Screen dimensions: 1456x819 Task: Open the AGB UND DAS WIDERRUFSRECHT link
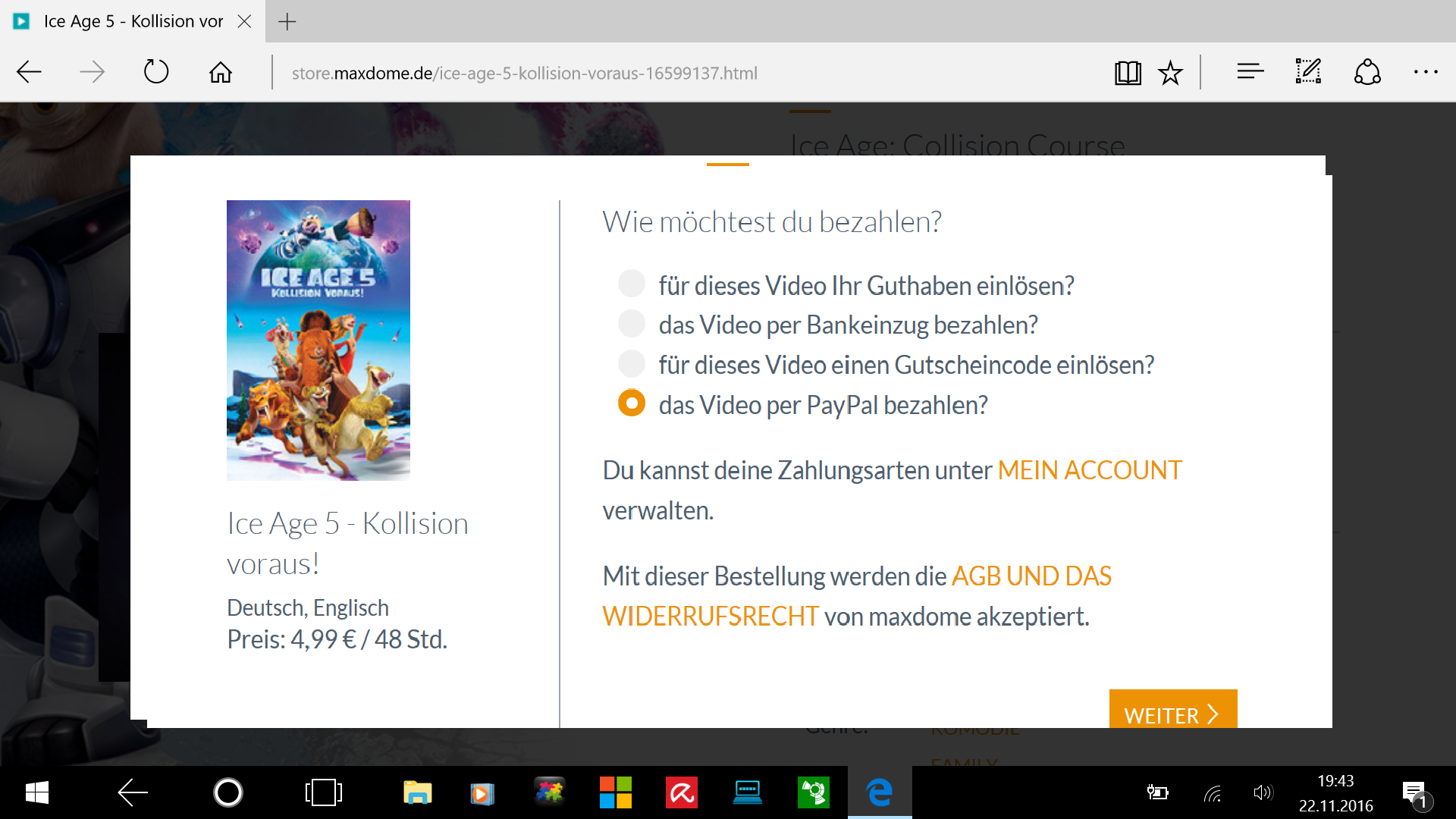tap(857, 596)
